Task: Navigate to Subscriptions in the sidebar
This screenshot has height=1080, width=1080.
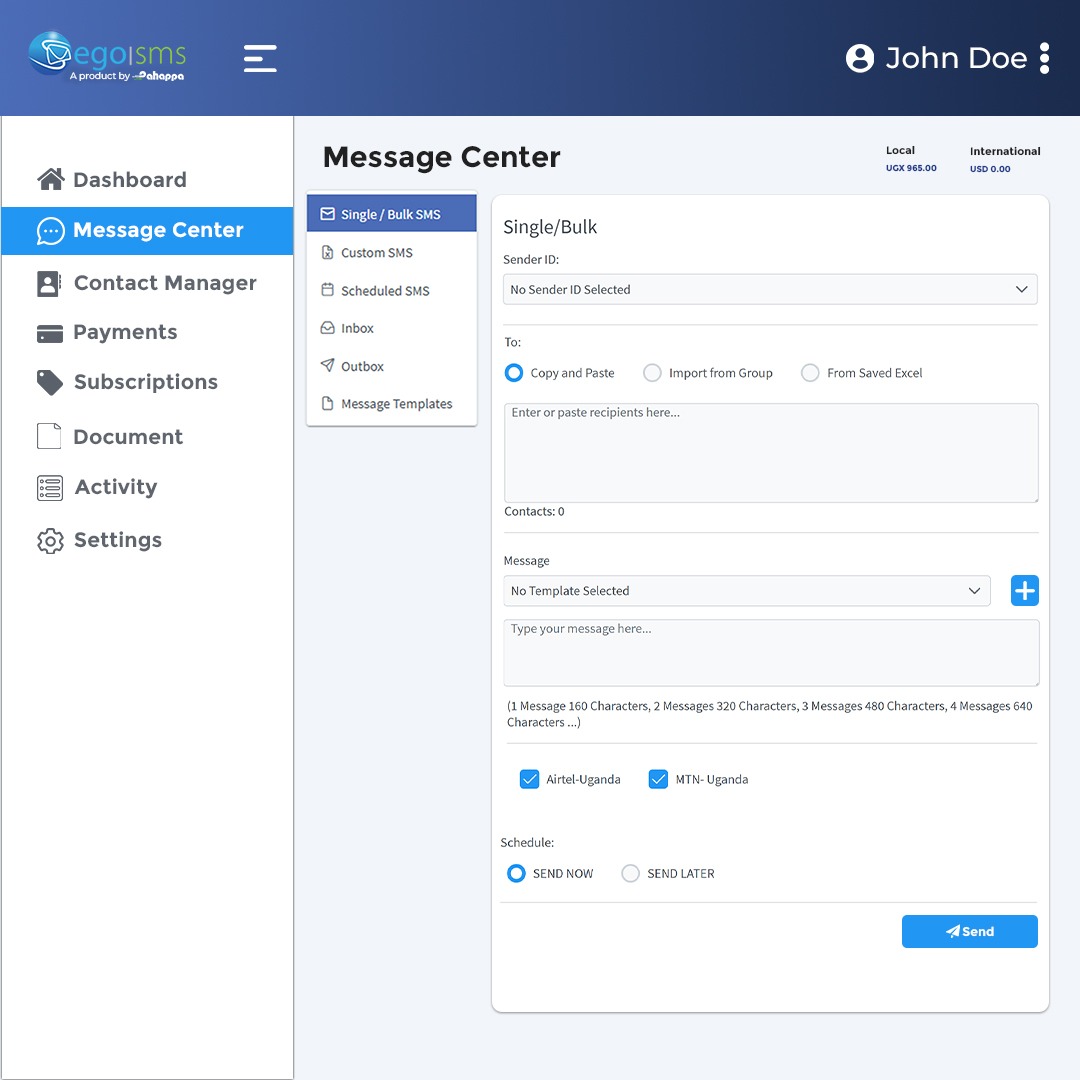Action: coord(147,382)
